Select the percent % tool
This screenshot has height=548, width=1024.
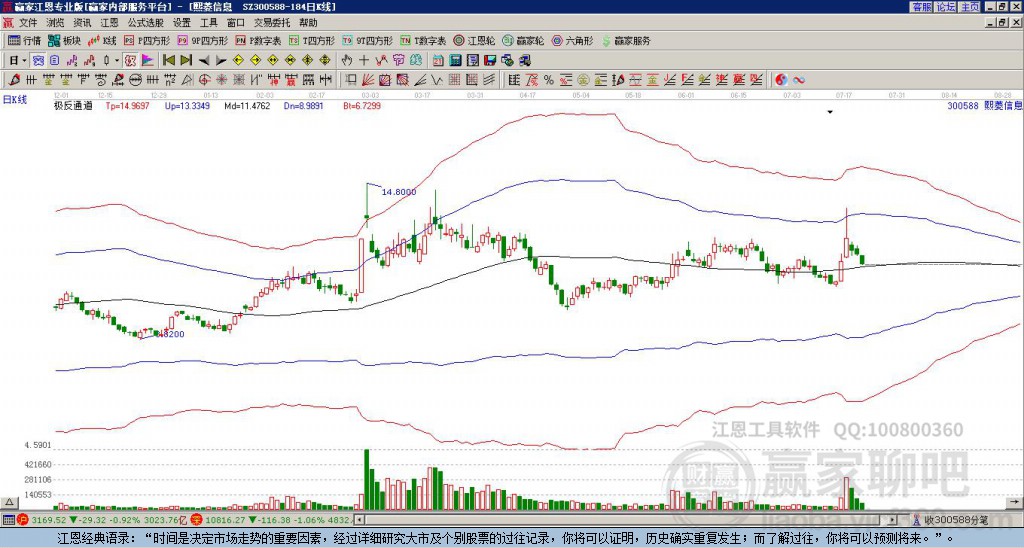549,80
